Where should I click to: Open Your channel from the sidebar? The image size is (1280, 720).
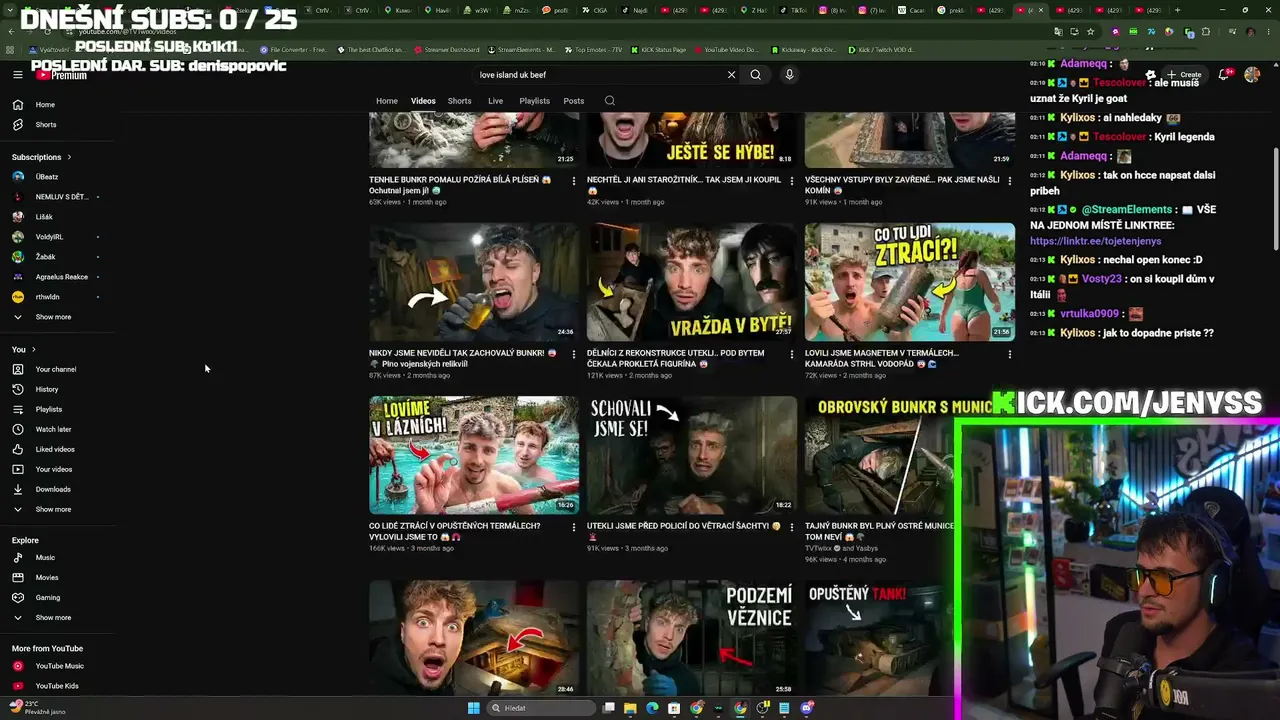56,369
